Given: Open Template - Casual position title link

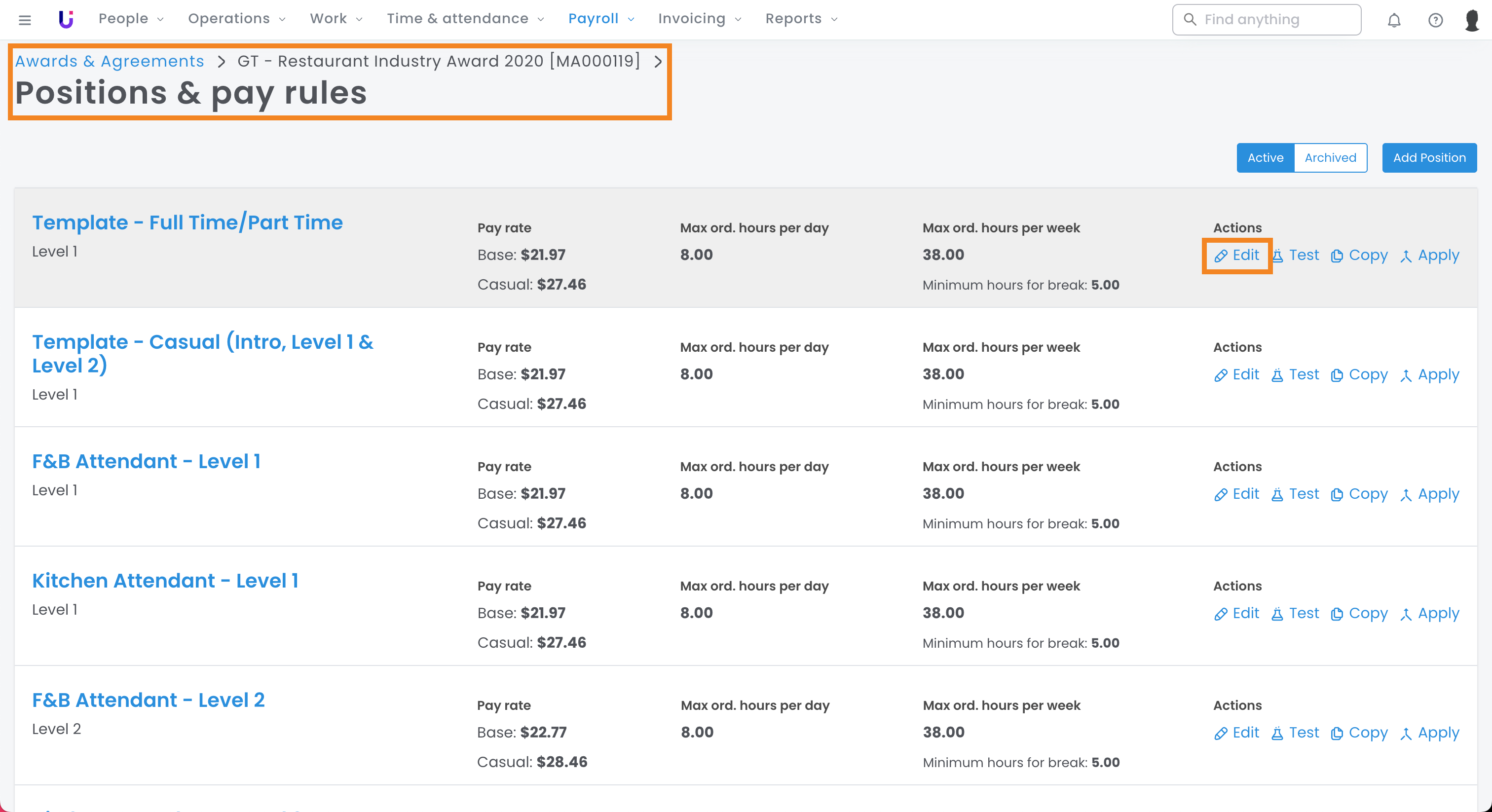Looking at the screenshot, I should click(x=203, y=353).
